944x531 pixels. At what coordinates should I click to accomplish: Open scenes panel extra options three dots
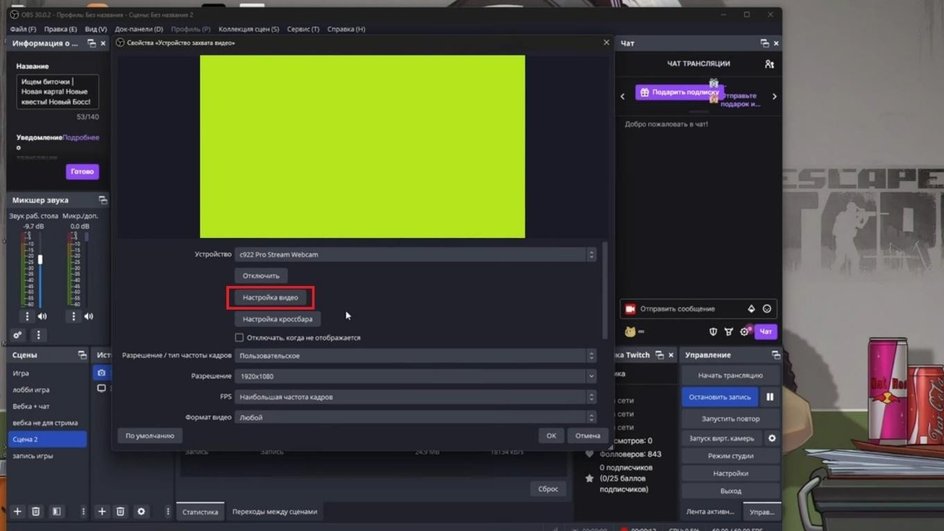click(83, 511)
